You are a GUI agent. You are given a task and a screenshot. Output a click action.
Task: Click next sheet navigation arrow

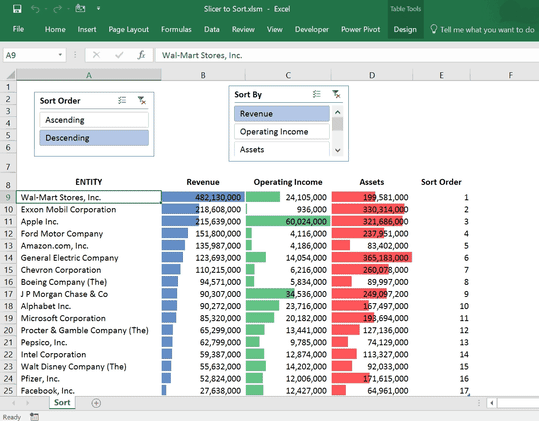[27, 403]
